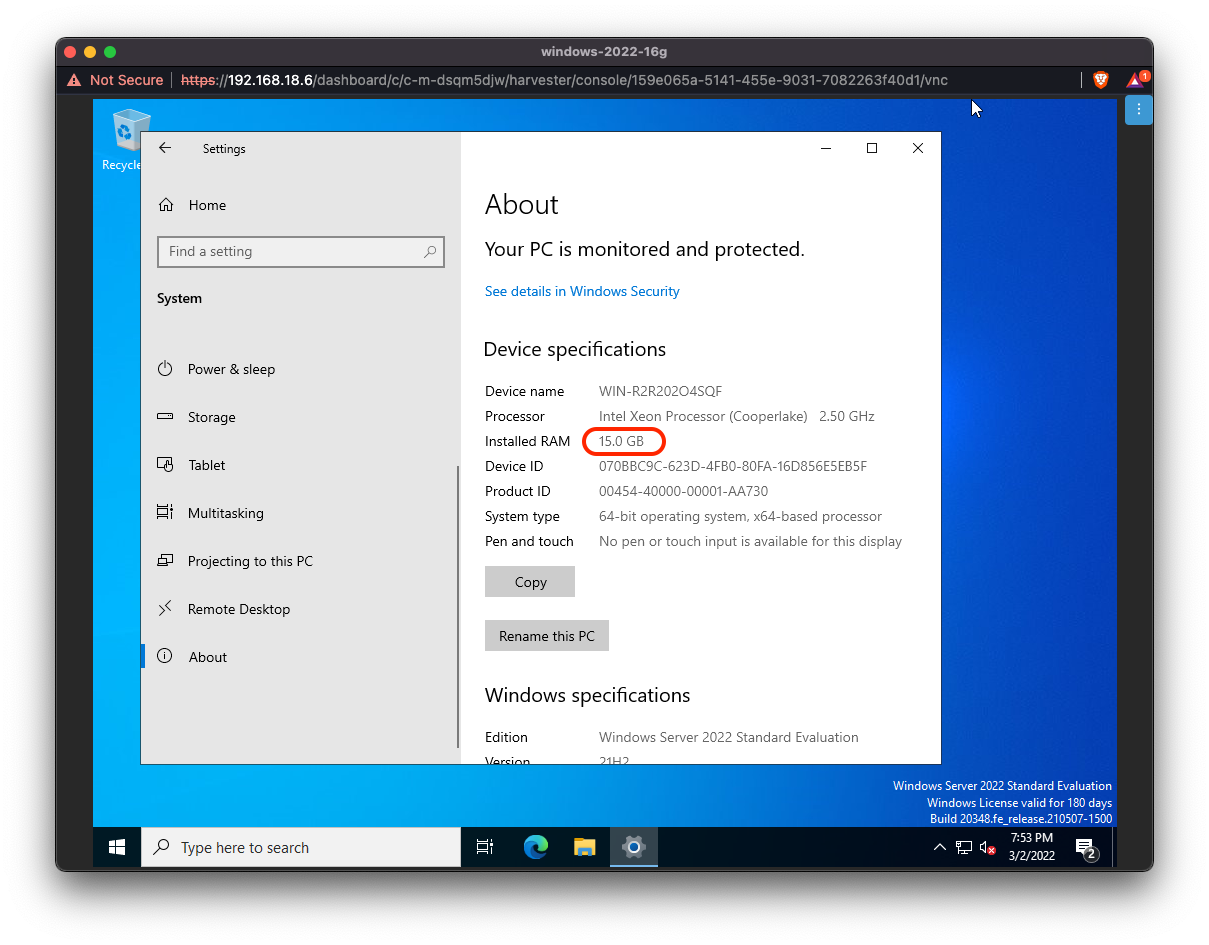
Task: Click the Device ID value text
Action: click(732, 466)
